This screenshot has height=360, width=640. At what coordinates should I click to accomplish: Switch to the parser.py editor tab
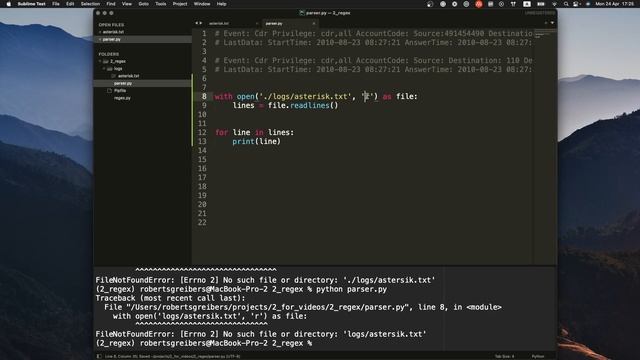coord(289,23)
